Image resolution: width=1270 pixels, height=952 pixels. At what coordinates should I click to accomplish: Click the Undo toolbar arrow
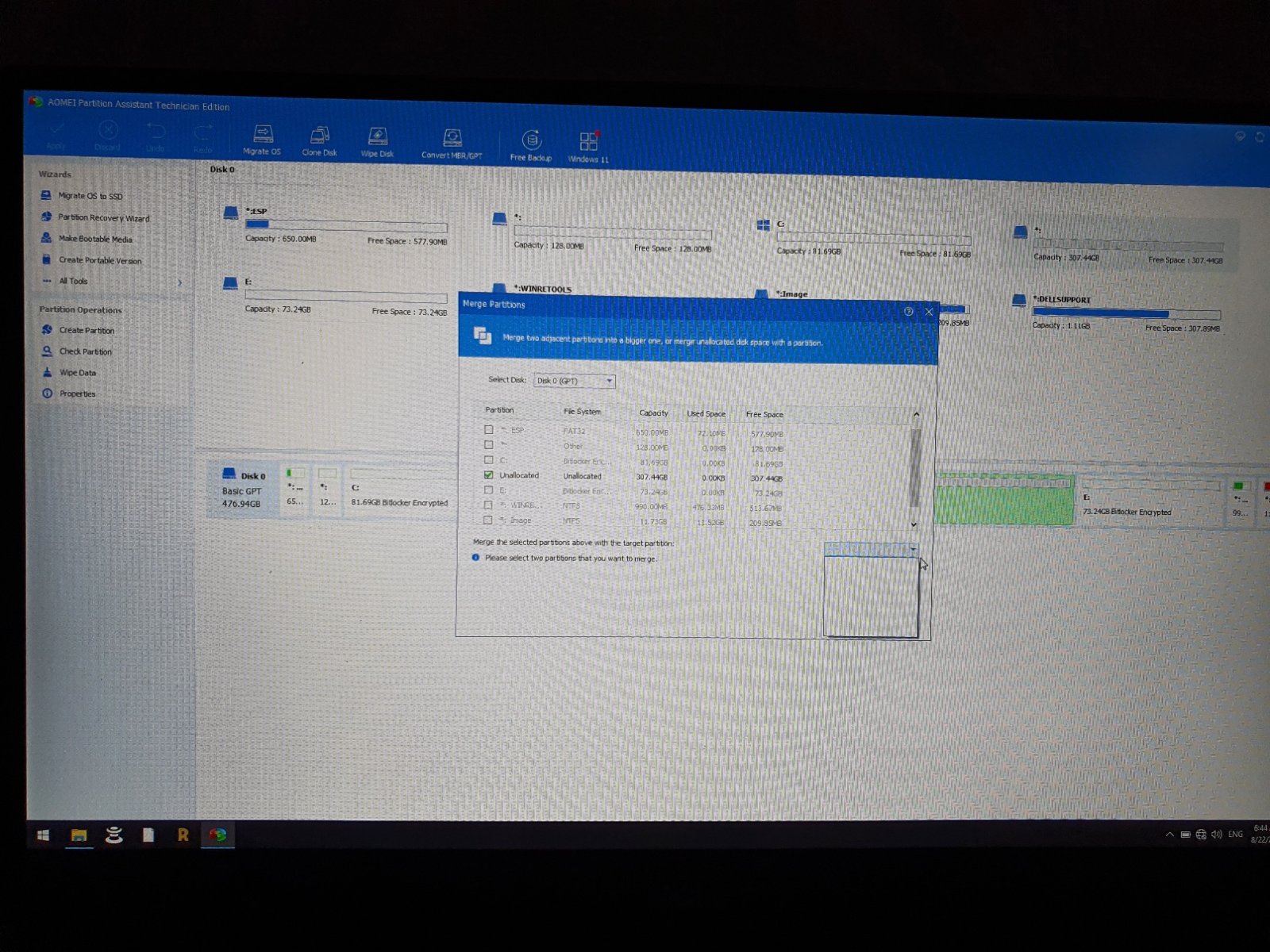[x=156, y=136]
